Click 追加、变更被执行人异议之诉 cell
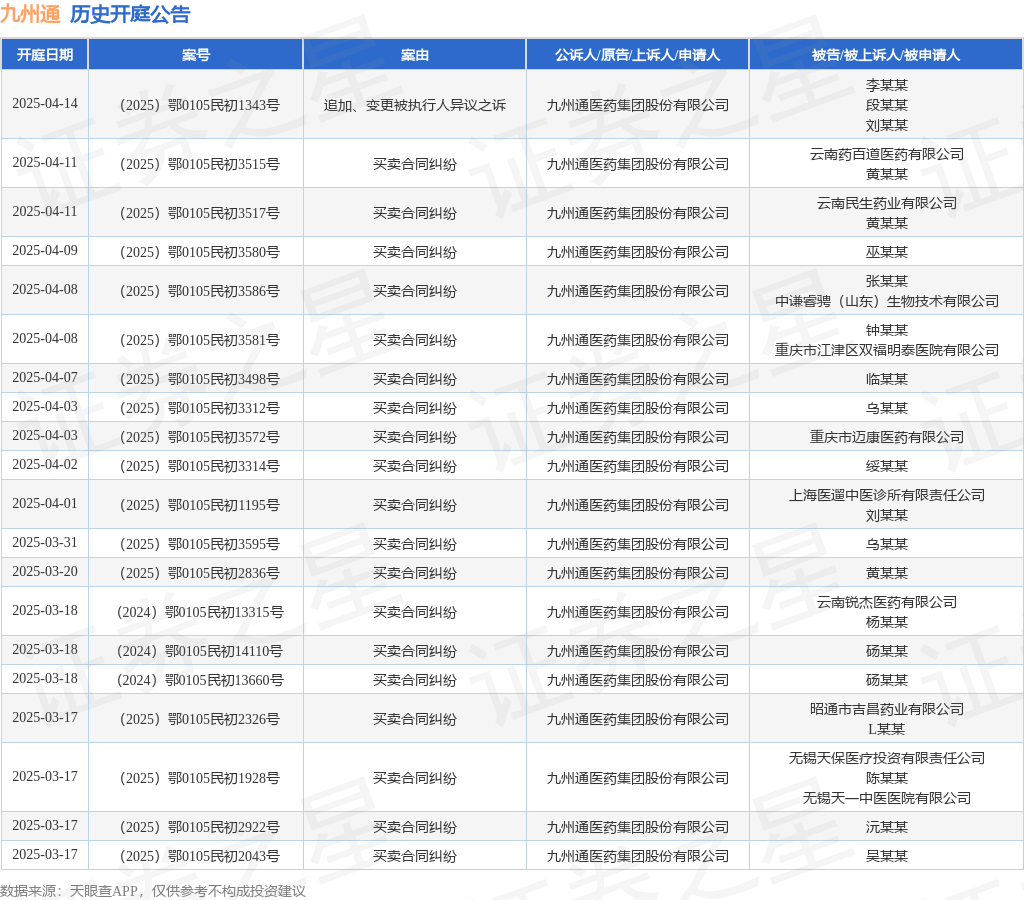This screenshot has height=900, width=1024. click(x=415, y=105)
